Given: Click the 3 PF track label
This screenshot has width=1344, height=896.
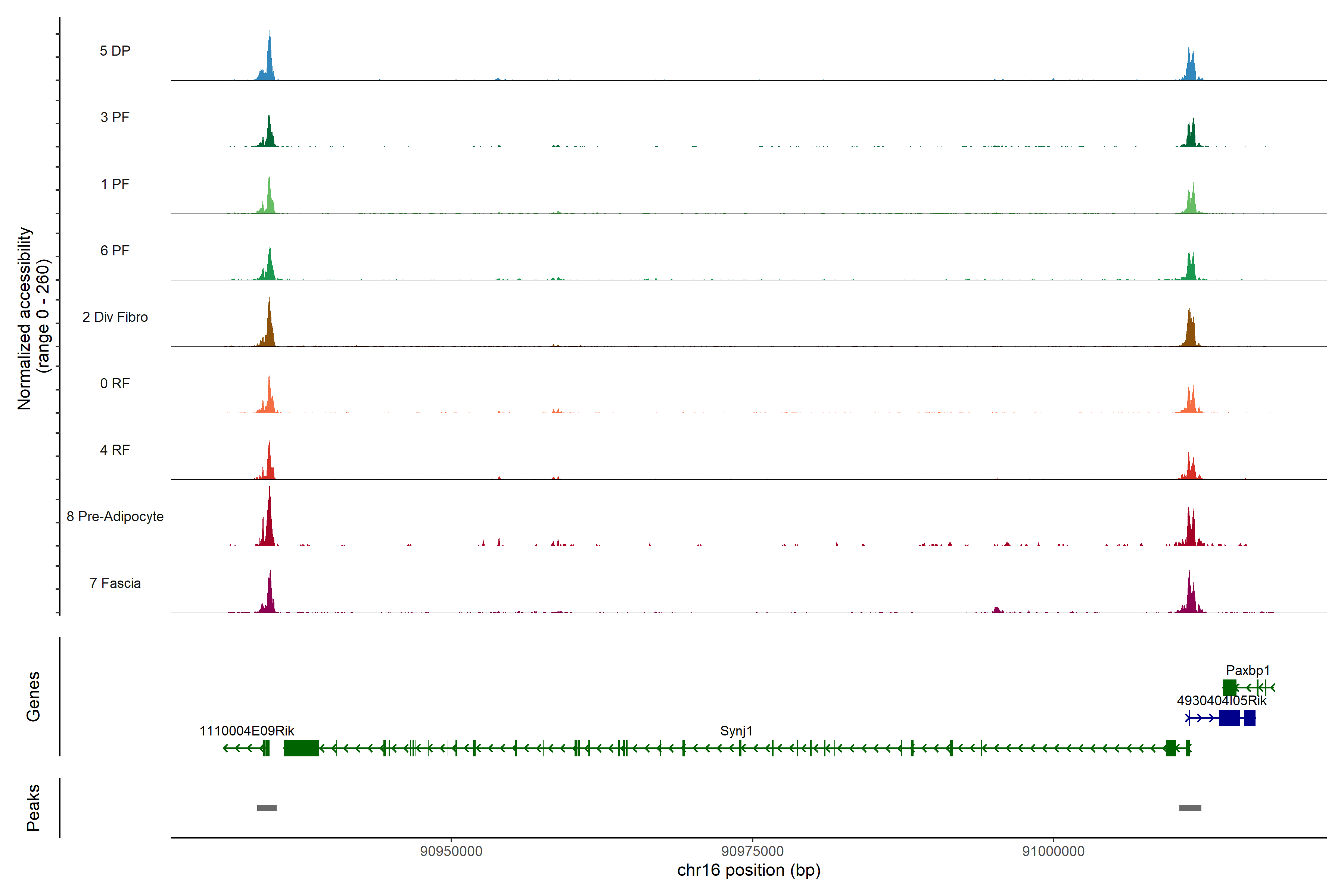Looking at the screenshot, I should pyautogui.click(x=115, y=117).
